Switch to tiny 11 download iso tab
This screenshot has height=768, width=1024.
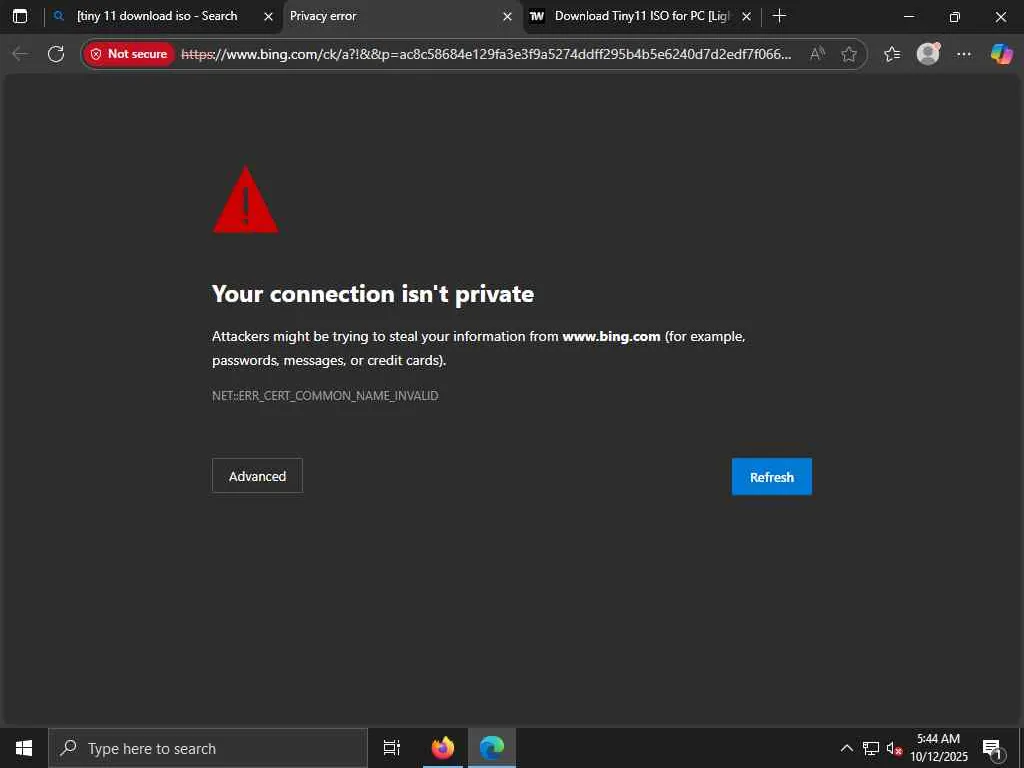coord(157,16)
